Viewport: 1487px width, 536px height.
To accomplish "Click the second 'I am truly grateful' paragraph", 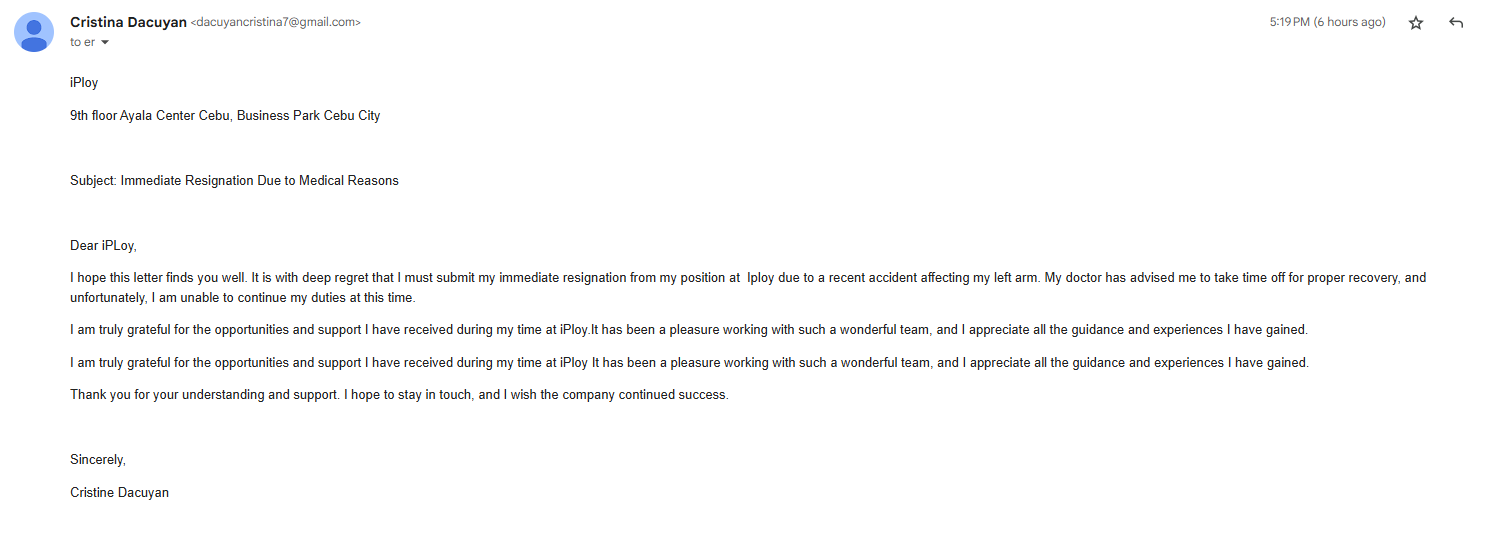I will [x=688, y=363].
